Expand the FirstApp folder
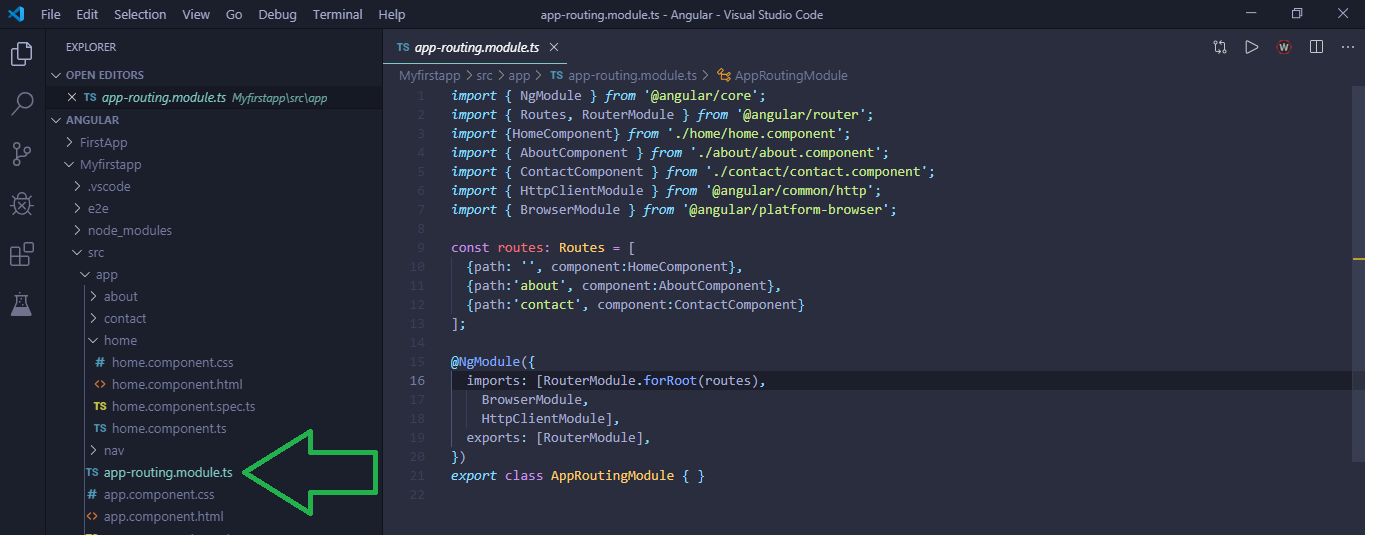1373x535 pixels. [x=70, y=143]
